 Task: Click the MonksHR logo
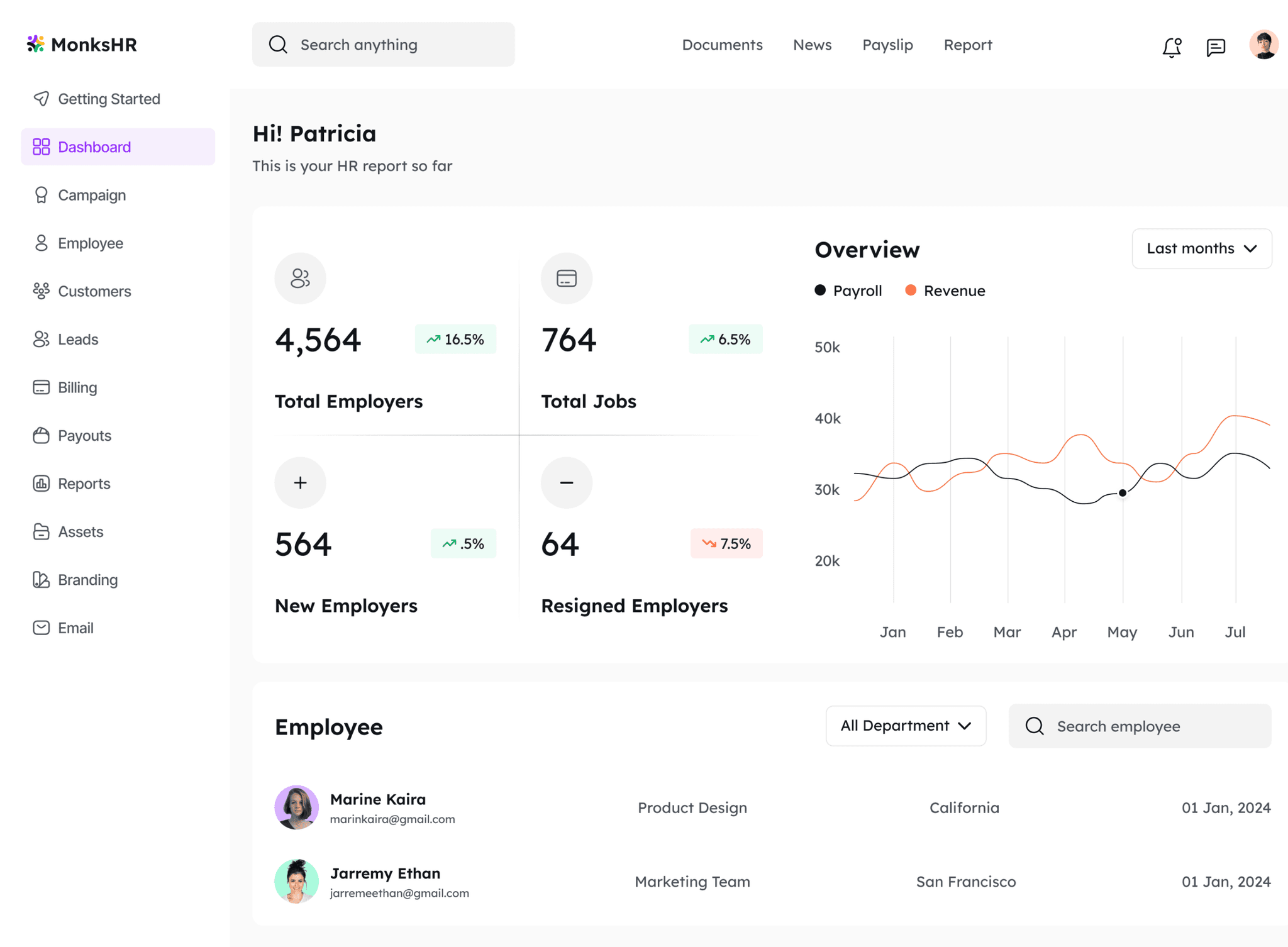point(82,45)
